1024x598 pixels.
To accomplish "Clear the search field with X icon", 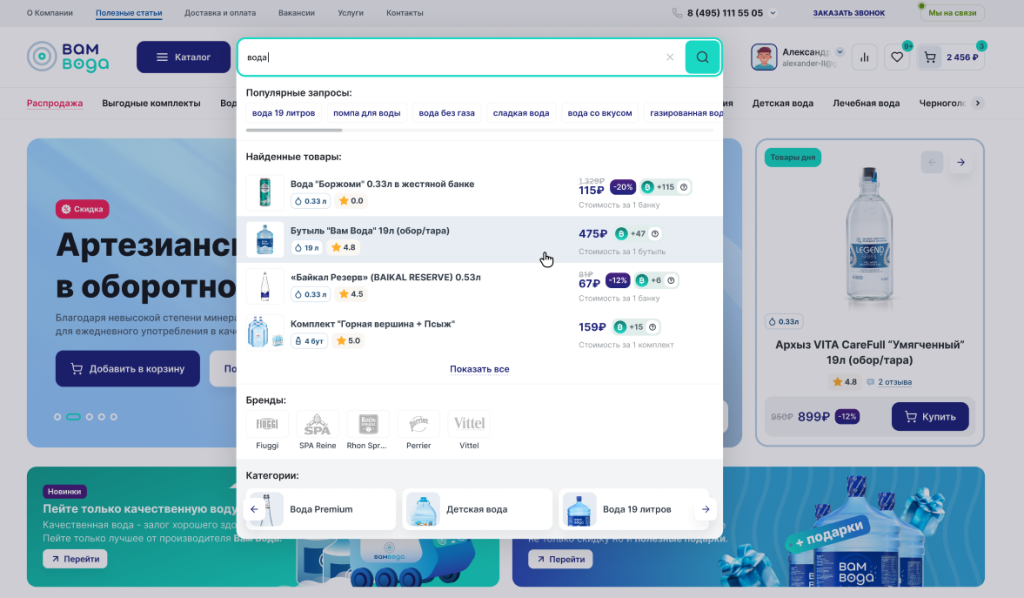I will pyautogui.click(x=670, y=57).
